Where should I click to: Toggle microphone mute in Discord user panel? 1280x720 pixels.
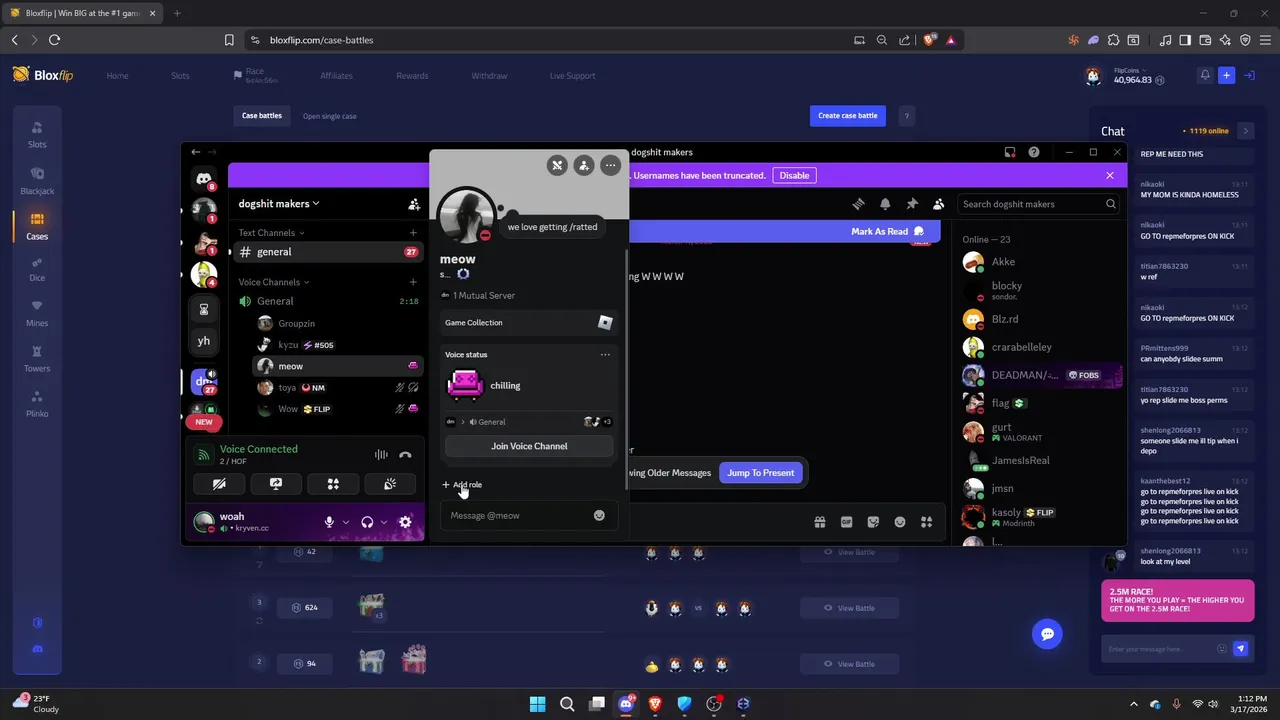(329, 522)
